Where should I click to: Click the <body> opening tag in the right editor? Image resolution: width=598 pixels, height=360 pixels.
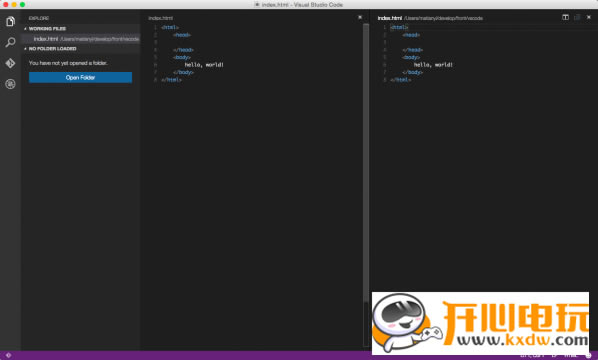(x=411, y=57)
